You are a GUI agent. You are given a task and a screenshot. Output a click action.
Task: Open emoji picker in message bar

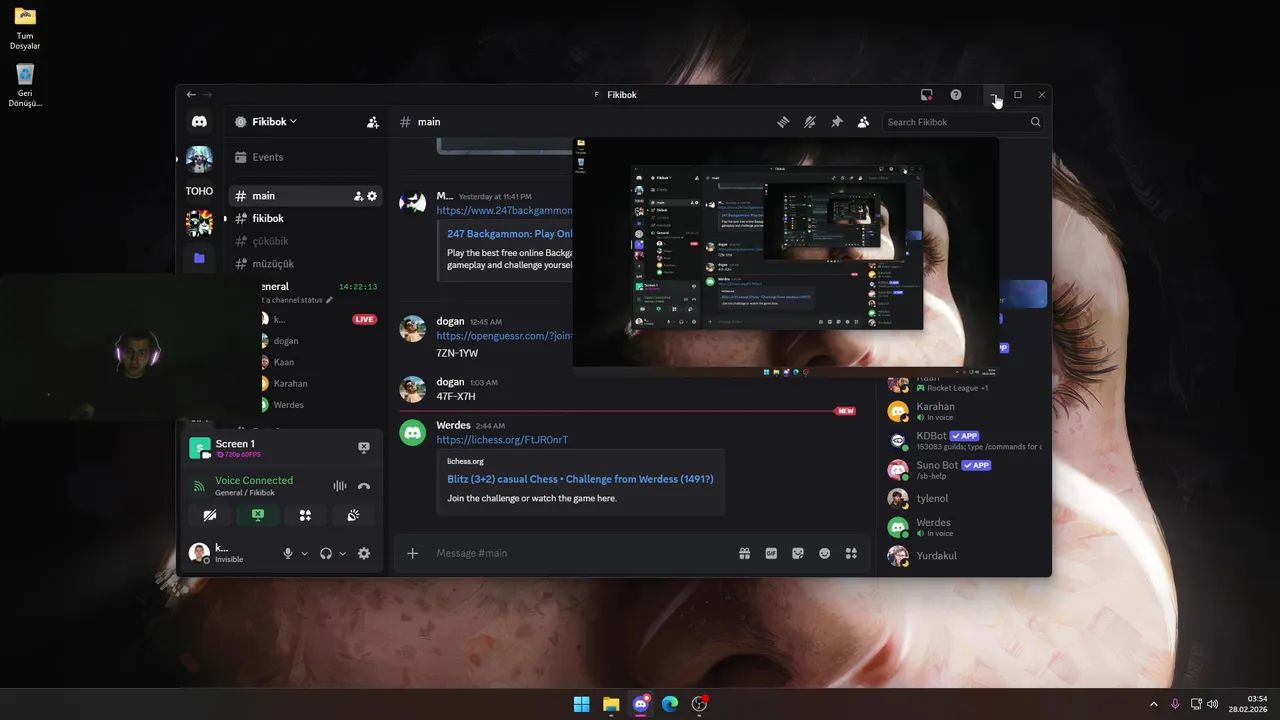click(x=825, y=553)
